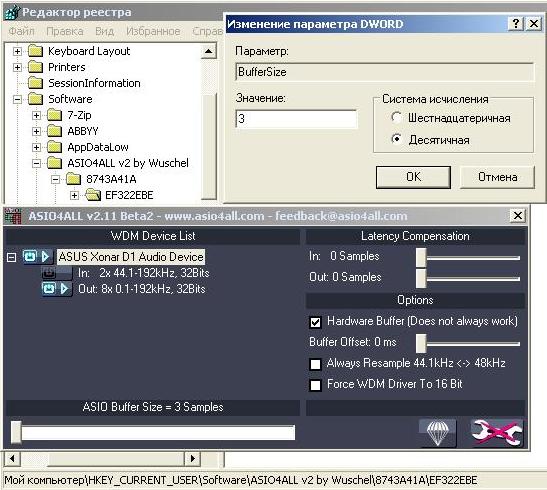Click the help question mark in DWORD dialog
Viewport: 547px width, 490px height.
516,24
